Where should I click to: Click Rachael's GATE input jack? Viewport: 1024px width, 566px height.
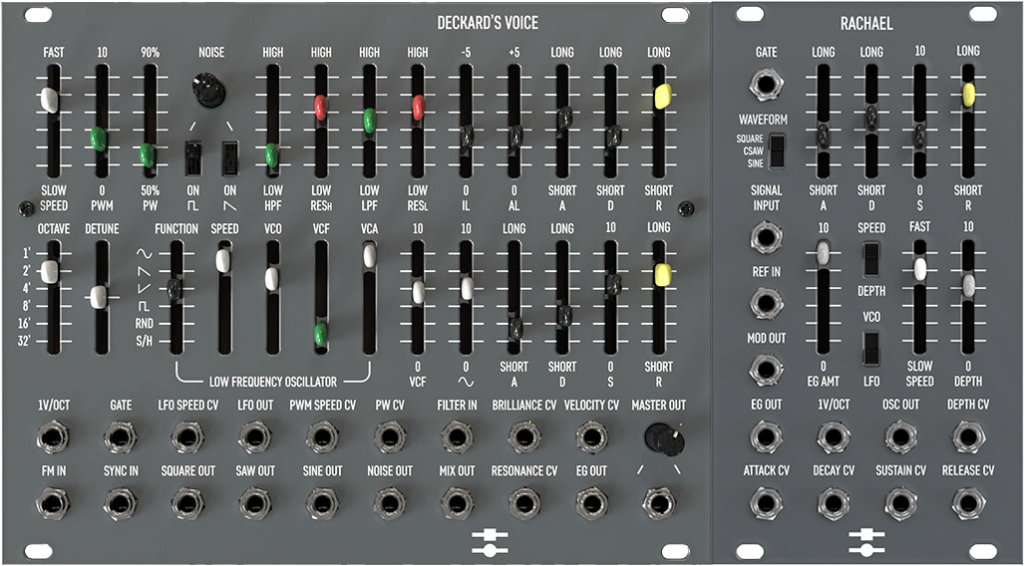[x=767, y=85]
